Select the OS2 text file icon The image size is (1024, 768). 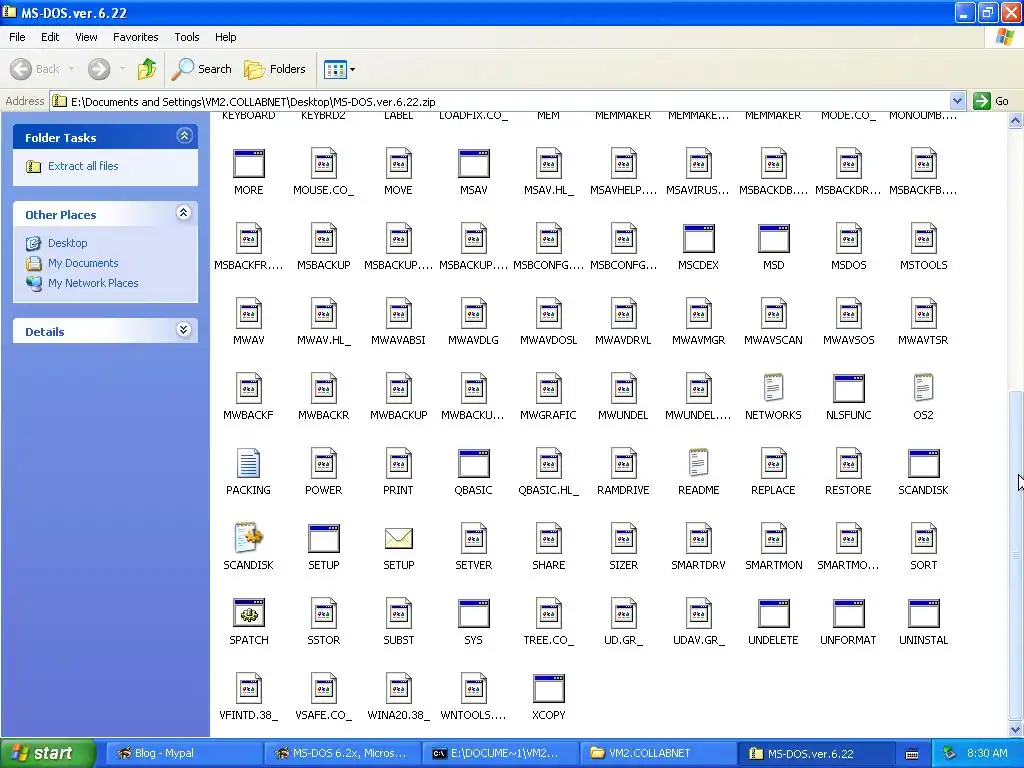pos(923,389)
